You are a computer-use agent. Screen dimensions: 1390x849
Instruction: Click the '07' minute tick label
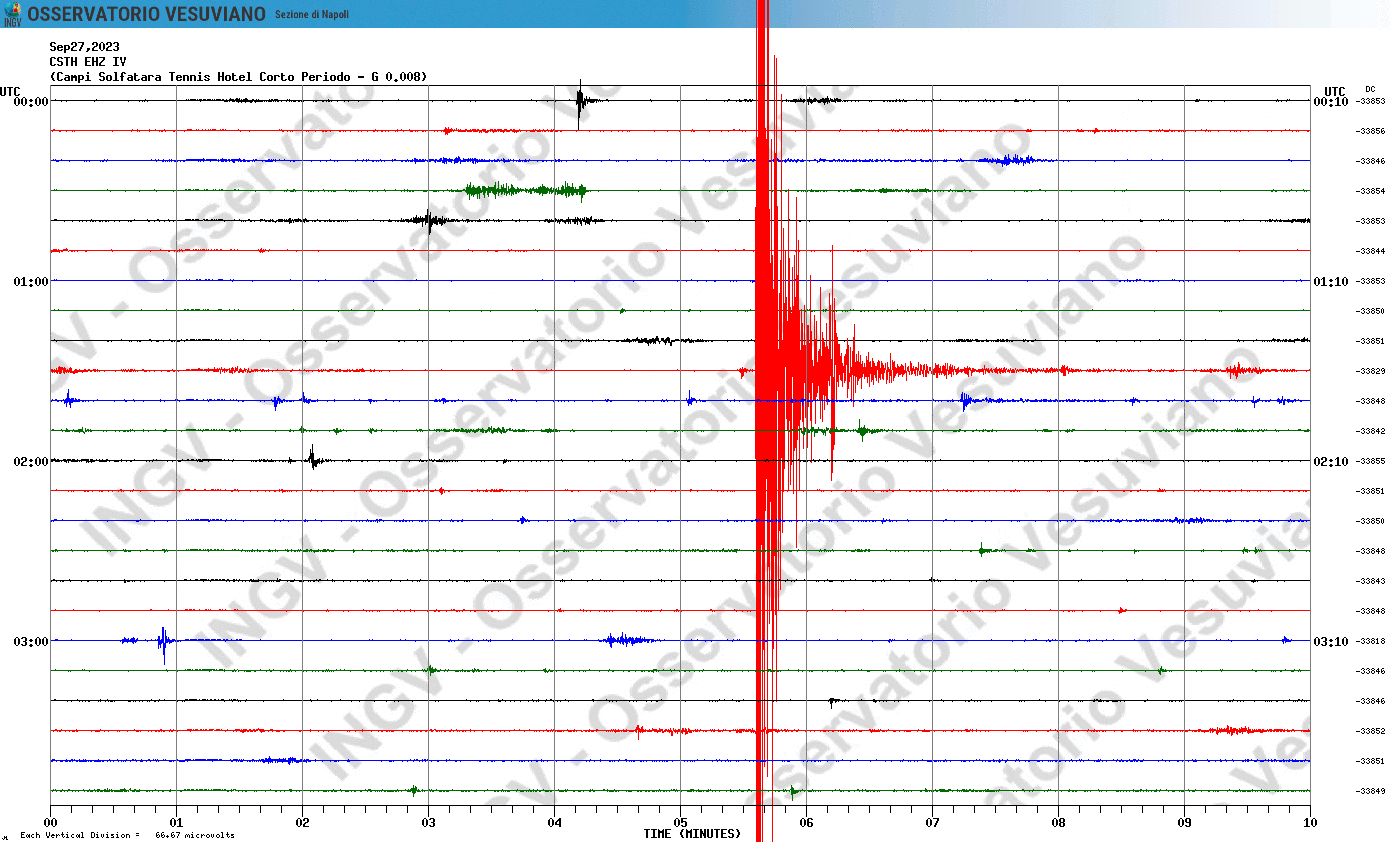(932, 823)
